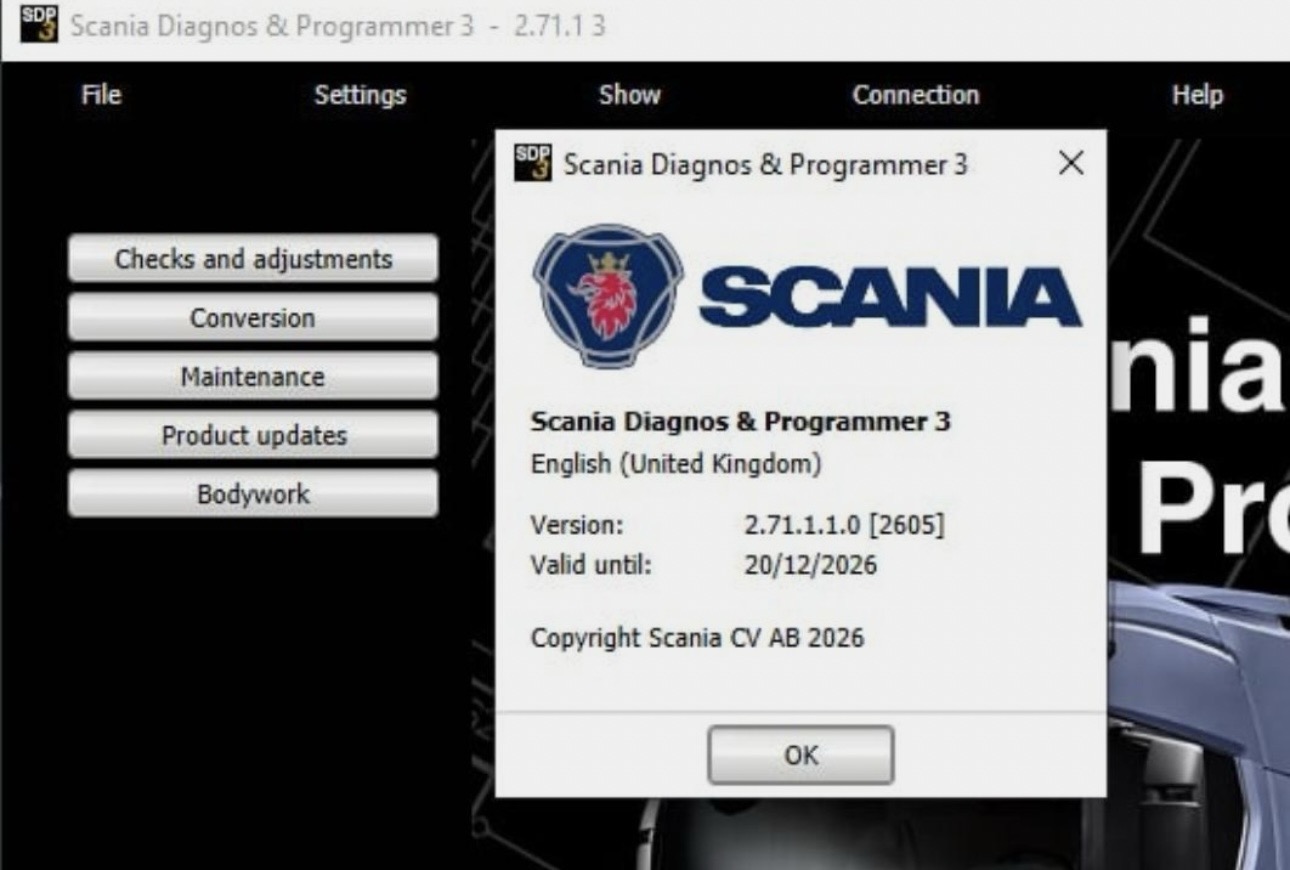Confirm the About dialog with OK
This screenshot has height=870, width=1290.
tap(800, 755)
